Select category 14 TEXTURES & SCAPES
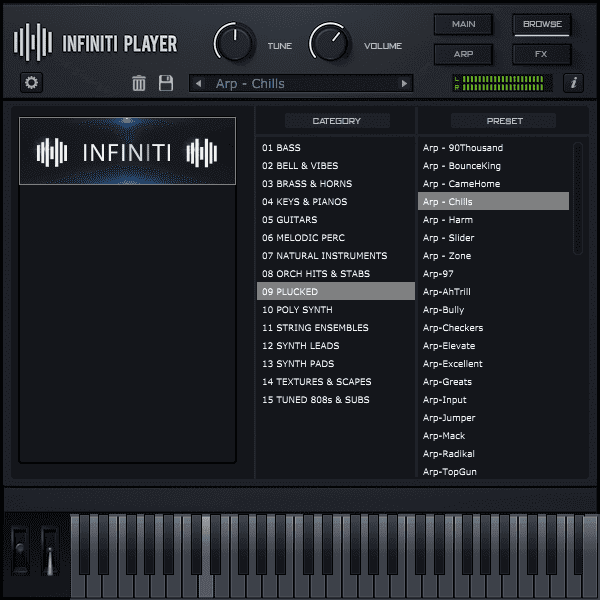 [336, 382]
